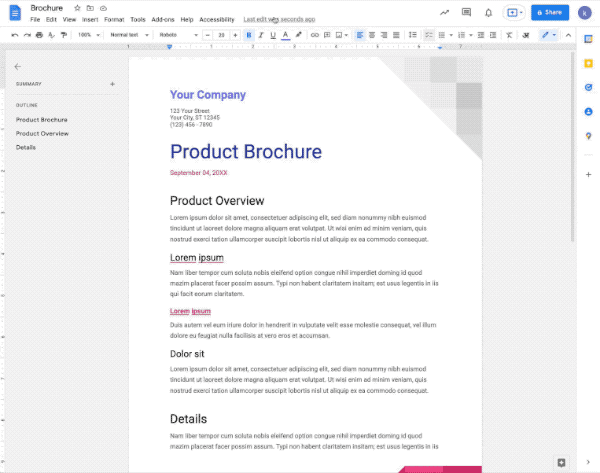600x473 pixels.
Task: Toggle right alignment
Action: pyautogui.click(x=384, y=35)
